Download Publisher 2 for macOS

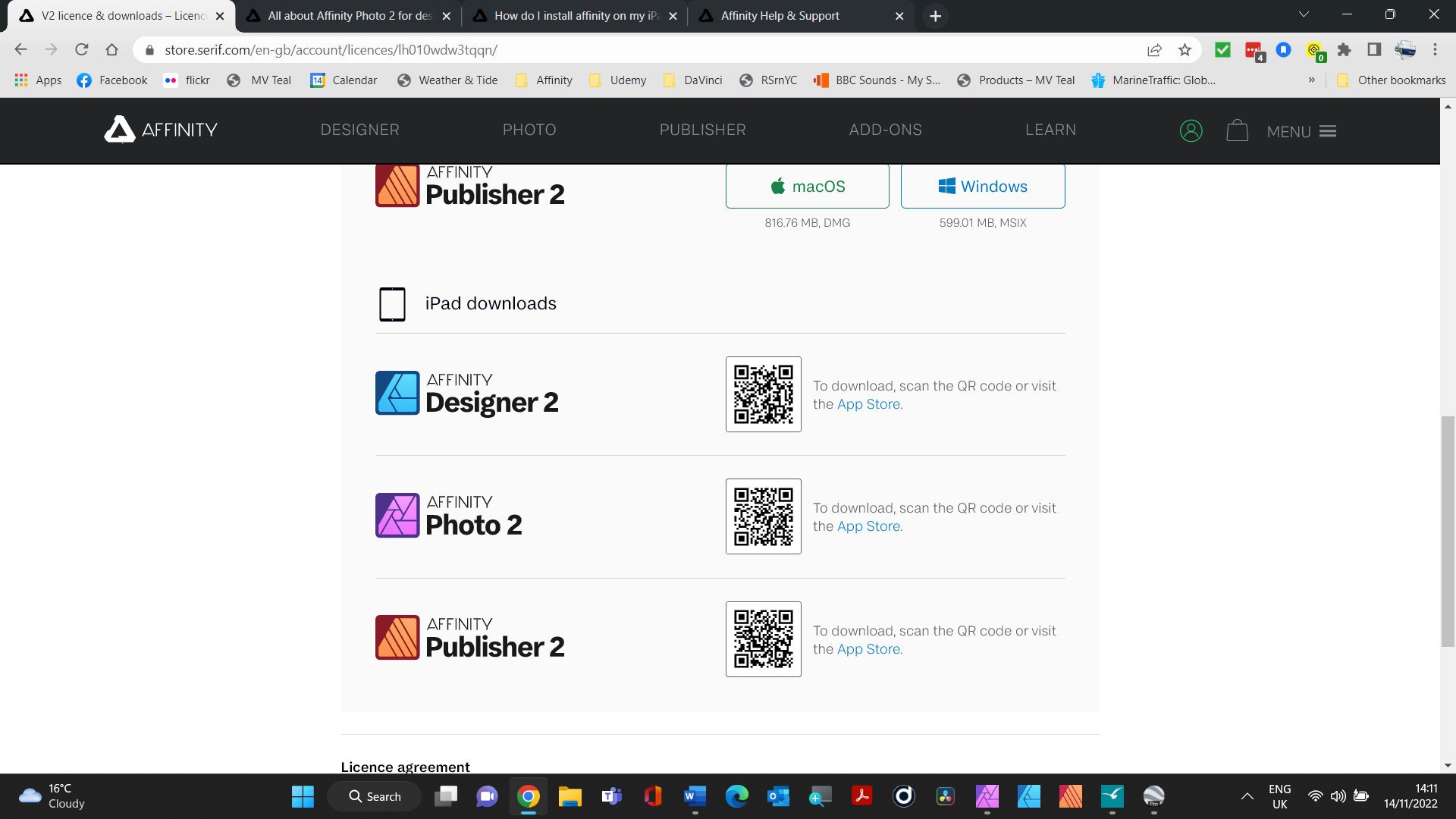tap(807, 186)
